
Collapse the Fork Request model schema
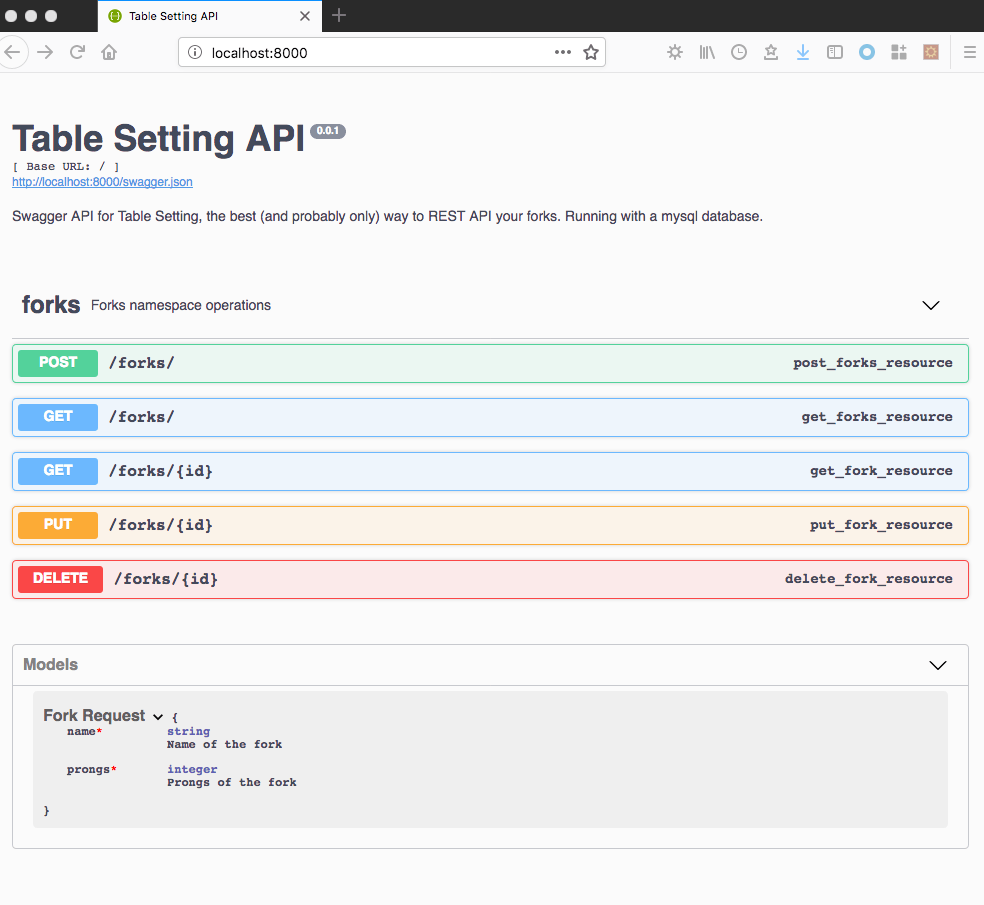[158, 716]
